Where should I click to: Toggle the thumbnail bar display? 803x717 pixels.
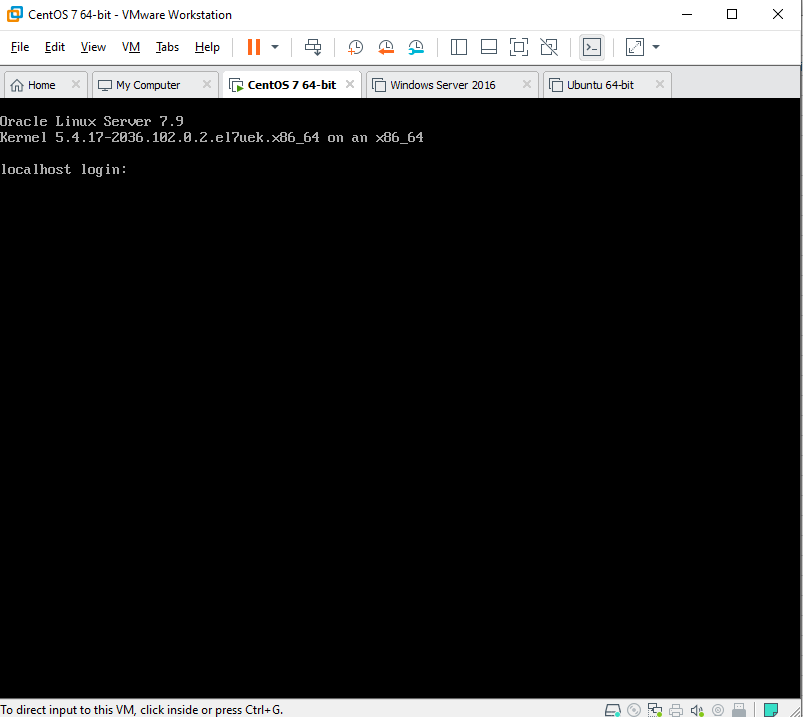(489, 47)
